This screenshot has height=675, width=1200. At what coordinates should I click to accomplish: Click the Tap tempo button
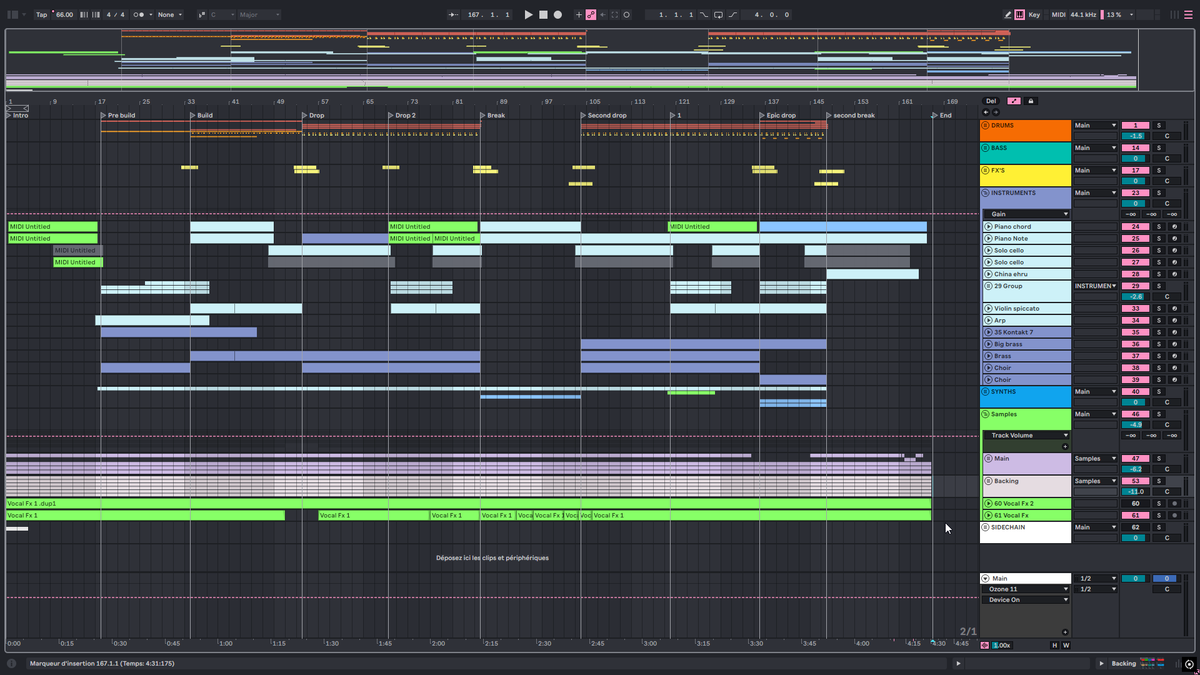click(x=41, y=15)
